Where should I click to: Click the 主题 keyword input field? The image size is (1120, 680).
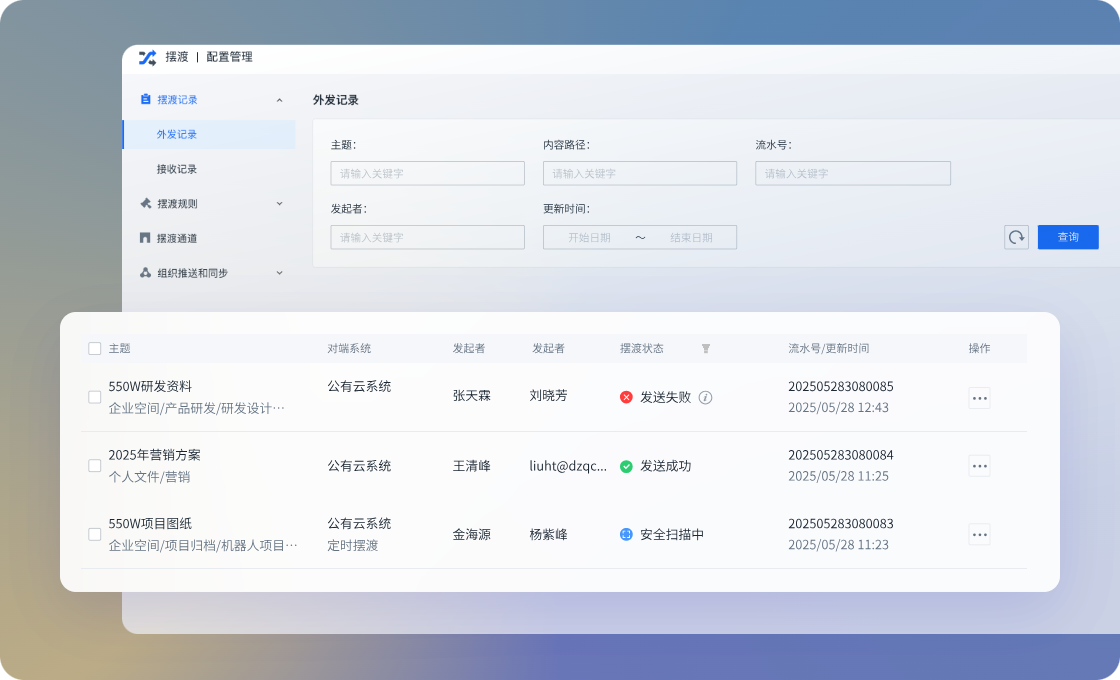427,173
